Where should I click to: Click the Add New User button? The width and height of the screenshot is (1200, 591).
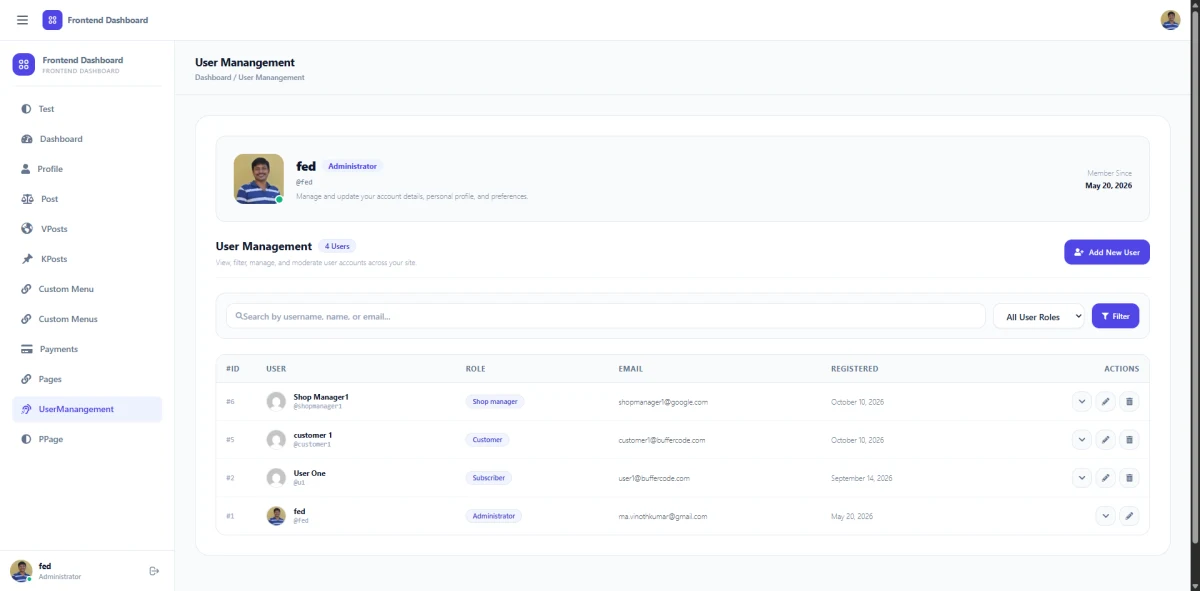[1107, 252]
